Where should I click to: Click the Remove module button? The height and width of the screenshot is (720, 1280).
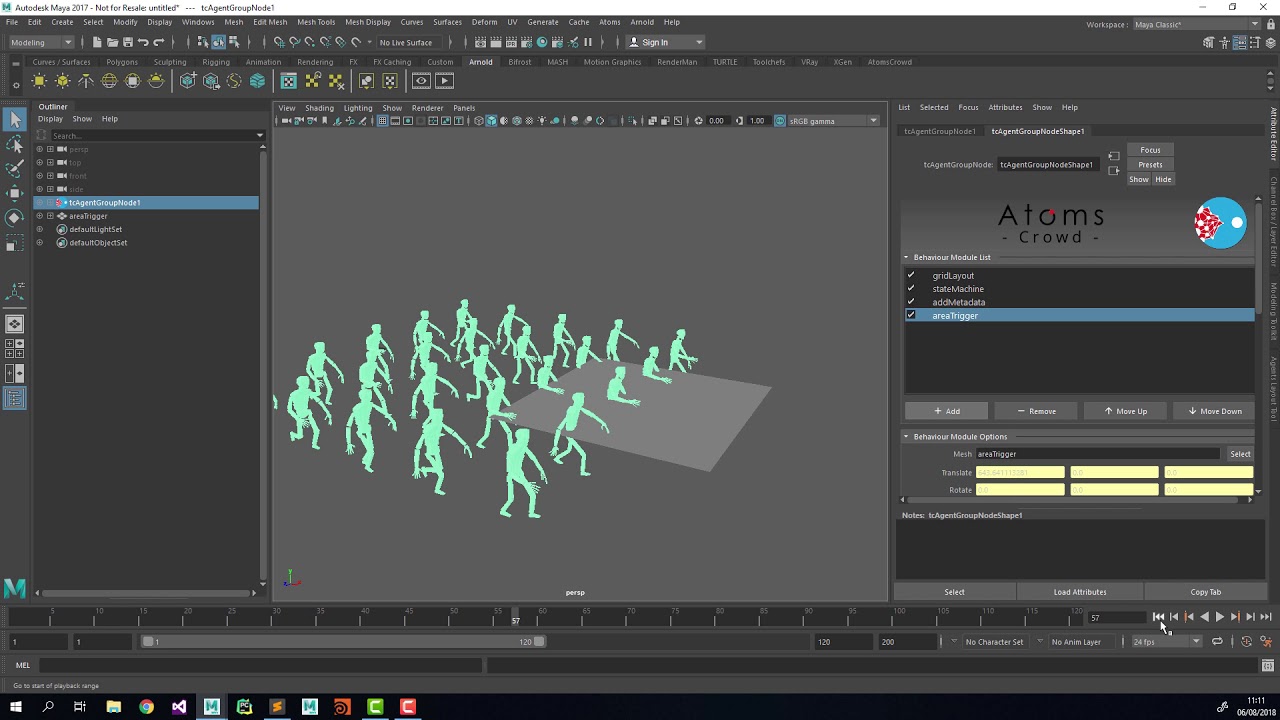[1036, 411]
